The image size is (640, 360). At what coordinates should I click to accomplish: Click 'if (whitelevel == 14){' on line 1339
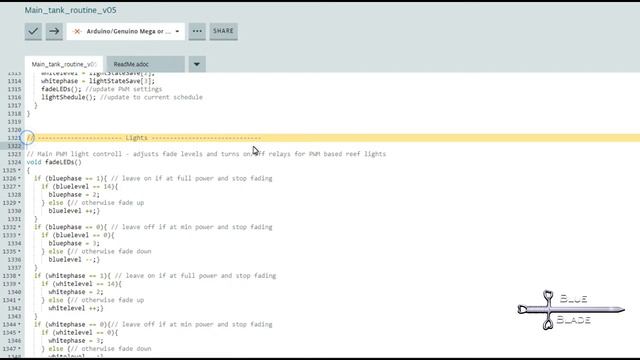(x=81, y=284)
